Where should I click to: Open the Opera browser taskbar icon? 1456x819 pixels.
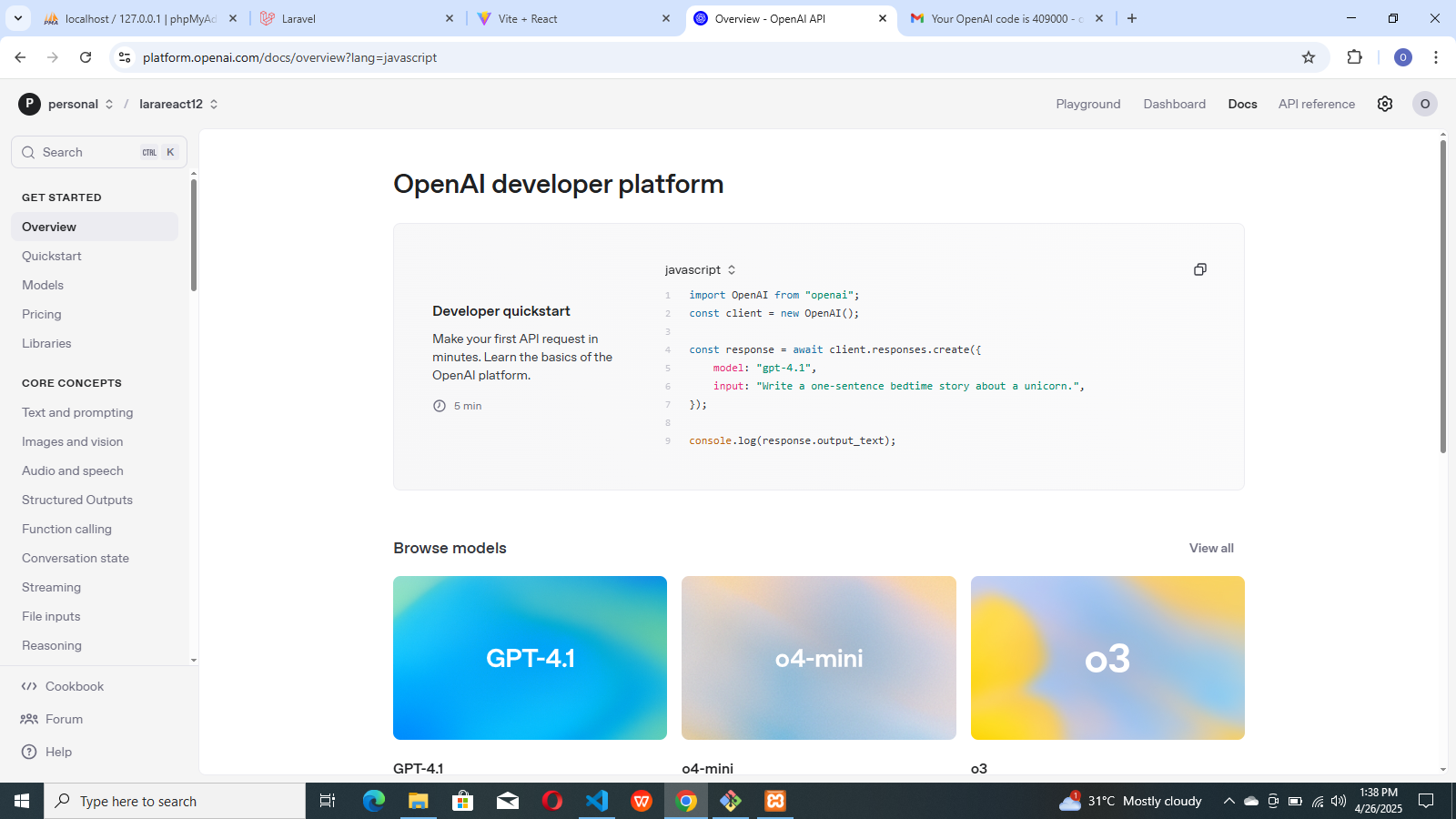point(552,801)
